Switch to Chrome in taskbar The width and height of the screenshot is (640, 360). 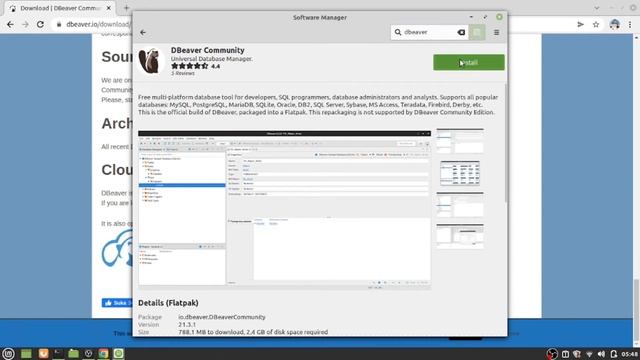(103, 353)
